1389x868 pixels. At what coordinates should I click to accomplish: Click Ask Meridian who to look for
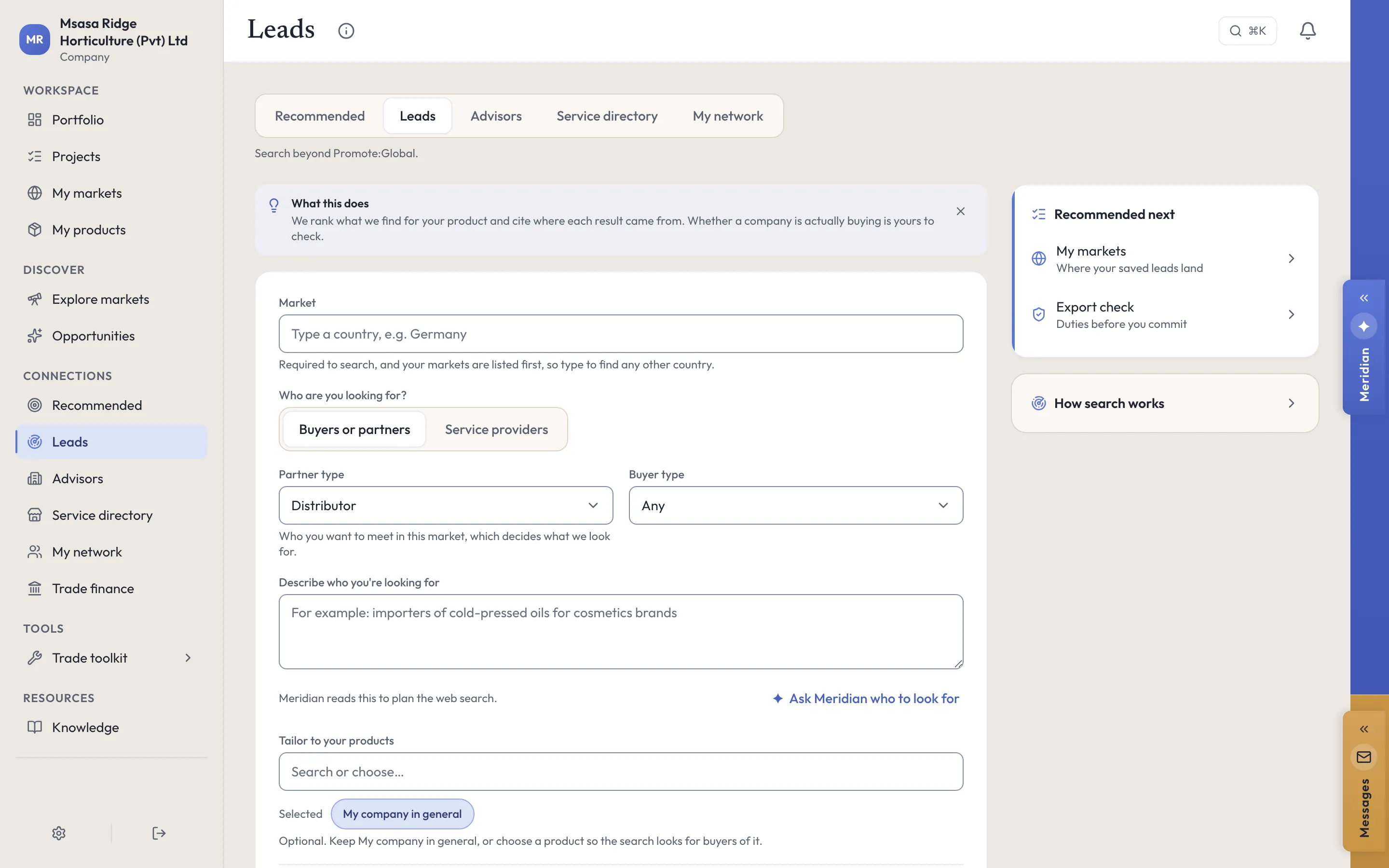(x=866, y=699)
